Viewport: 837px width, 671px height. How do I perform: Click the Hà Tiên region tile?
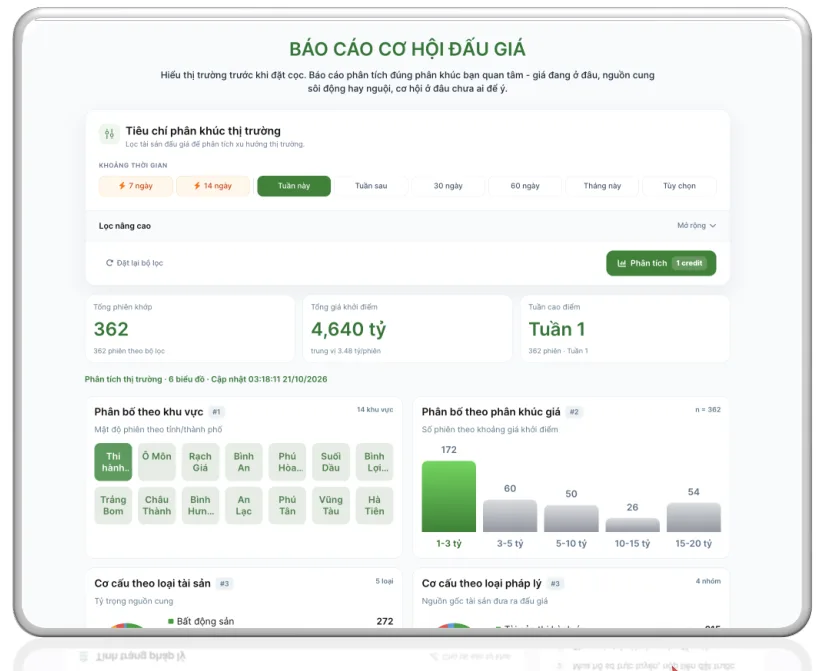click(x=374, y=505)
